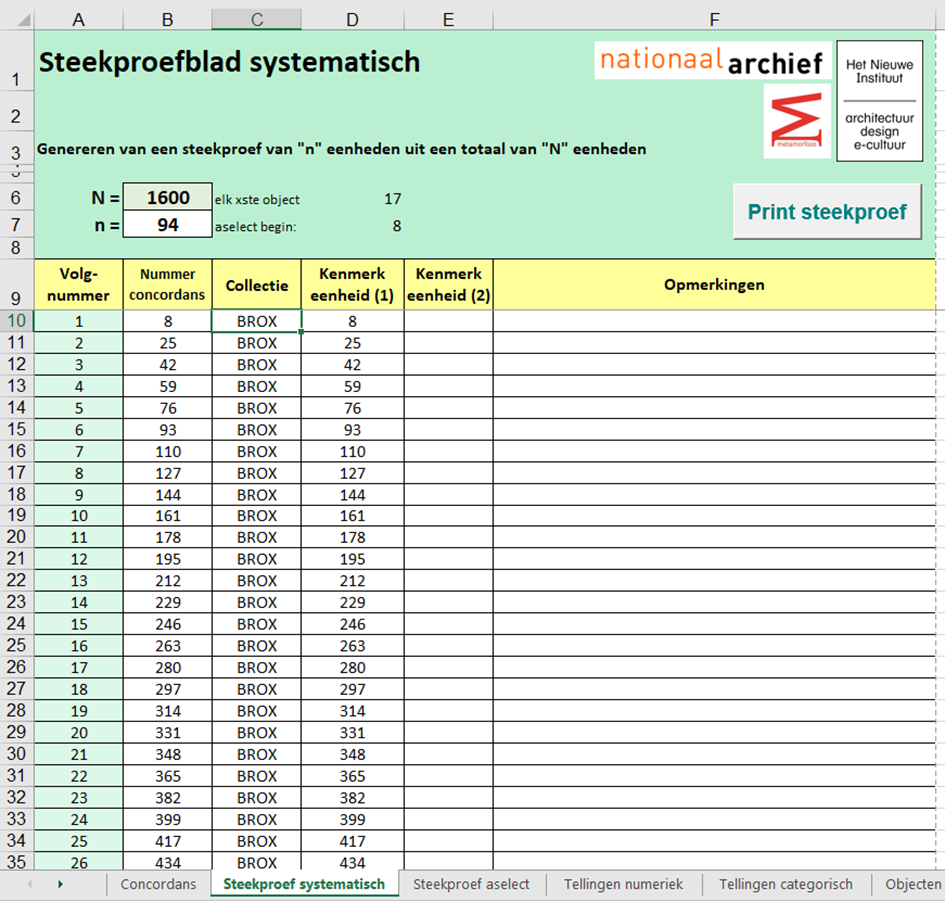Click Nummer concordans cell 229
The image size is (945, 901).
click(168, 603)
